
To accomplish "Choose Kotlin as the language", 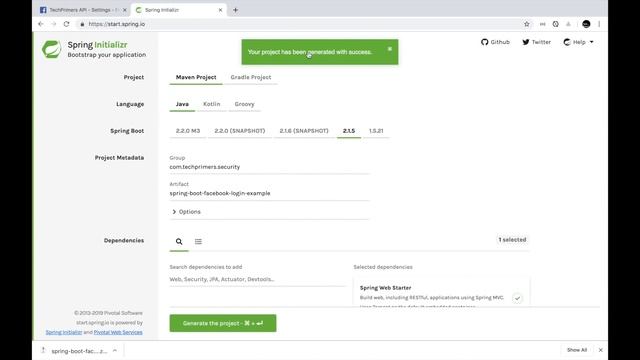I will tap(211, 104).
